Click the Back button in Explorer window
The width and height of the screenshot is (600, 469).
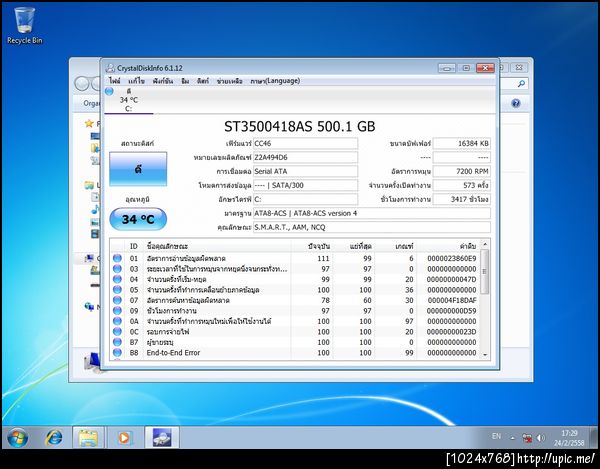pos(82,83)
